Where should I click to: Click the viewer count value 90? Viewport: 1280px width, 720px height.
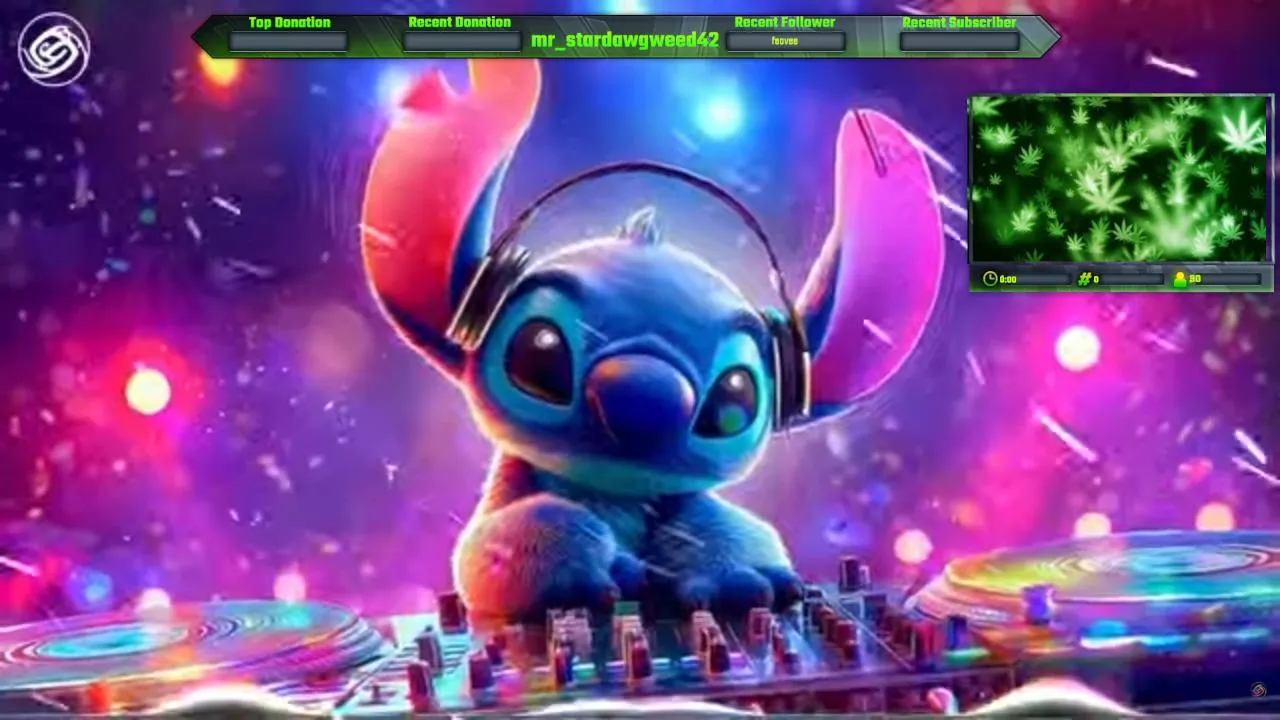click(1195, 280)
